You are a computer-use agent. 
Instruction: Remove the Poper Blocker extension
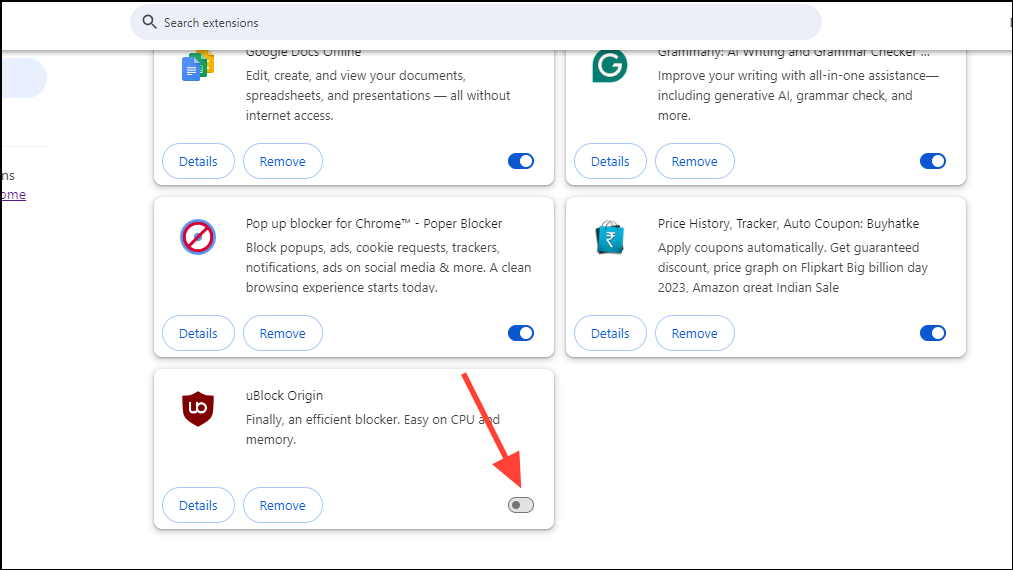(x=283, y=333)
